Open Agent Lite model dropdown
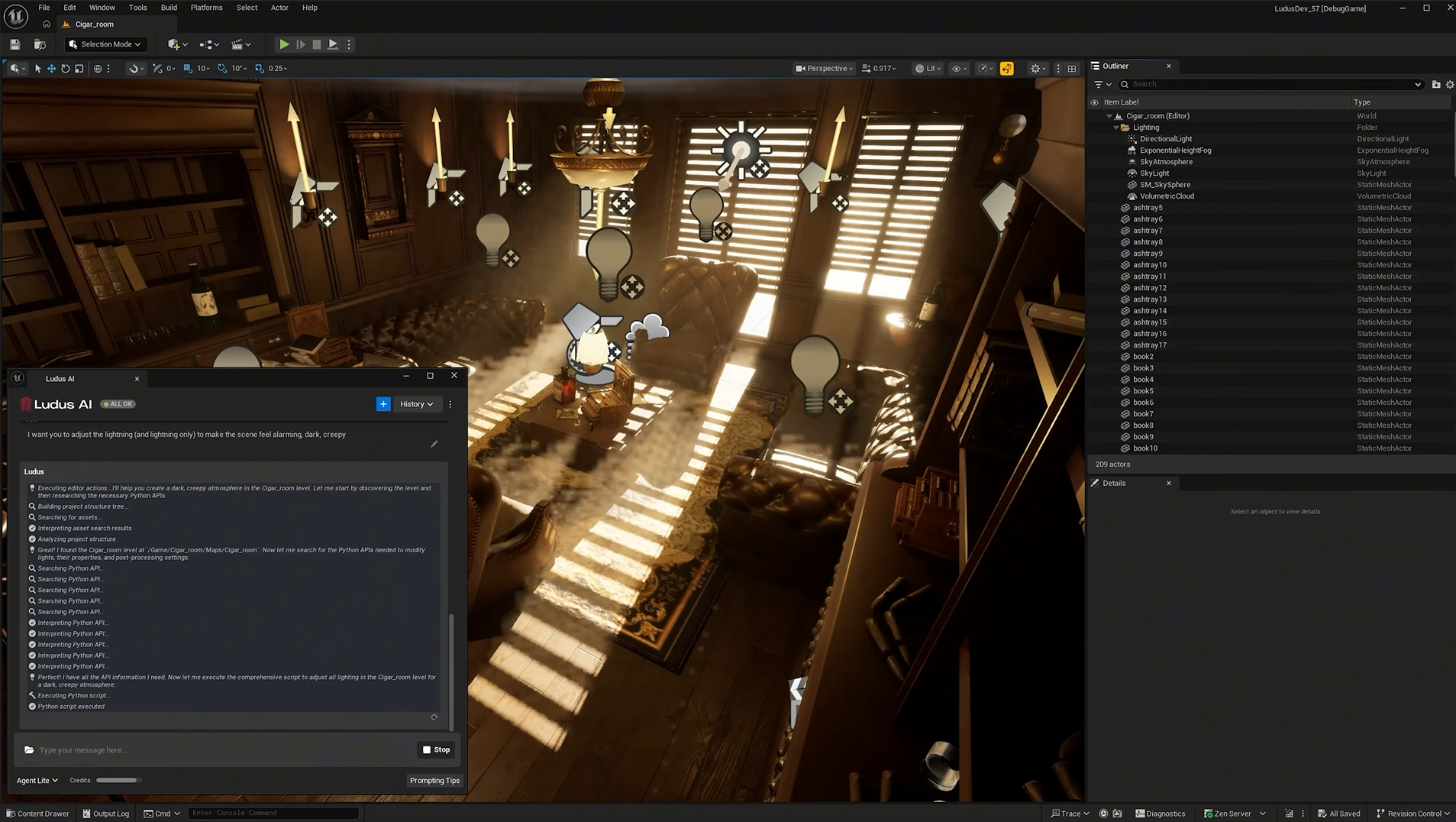Viewport: 1456px width, 822px height. [x=37, y=781]
